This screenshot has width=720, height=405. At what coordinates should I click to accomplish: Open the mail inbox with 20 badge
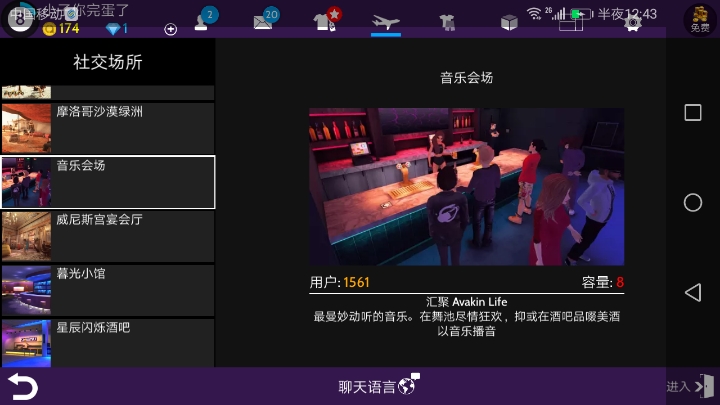(265, 20)
